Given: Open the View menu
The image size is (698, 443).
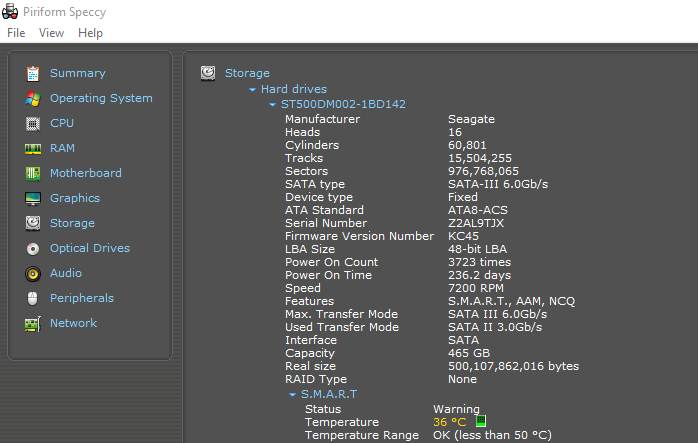Looking at the screenshot, I should pyautogui.click(x=51, y=33).
